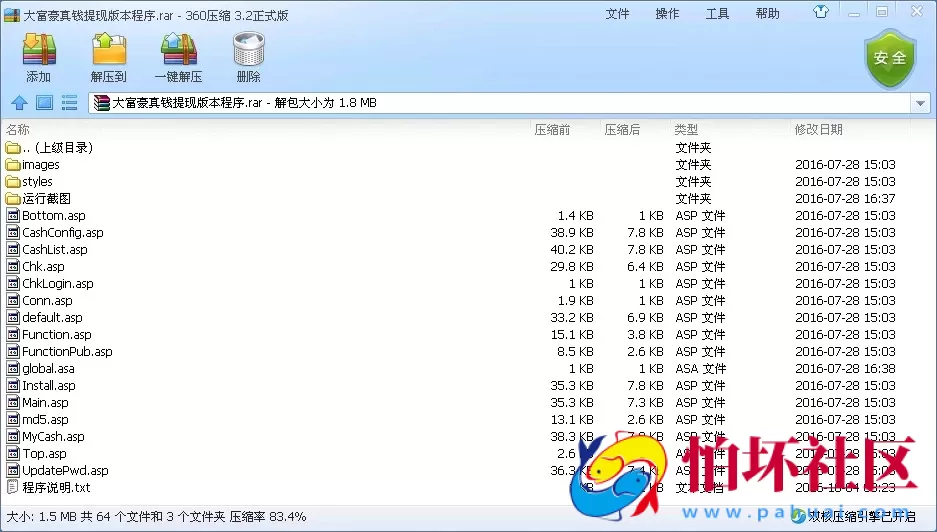Click the 360压缩 app icon in title bar

pyautogui.click(x=11, y=14)
